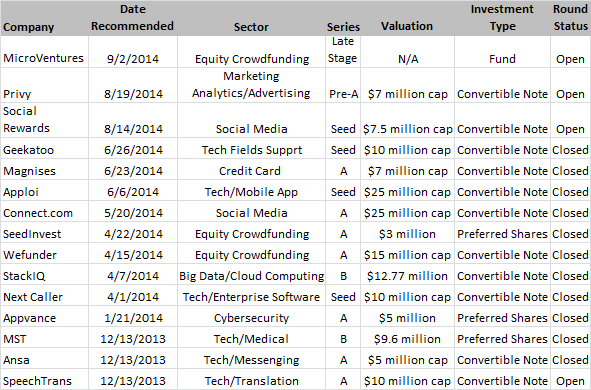The image size is (591, 390).
Task: Select the Company column header
Action: [x=44, y=18]
